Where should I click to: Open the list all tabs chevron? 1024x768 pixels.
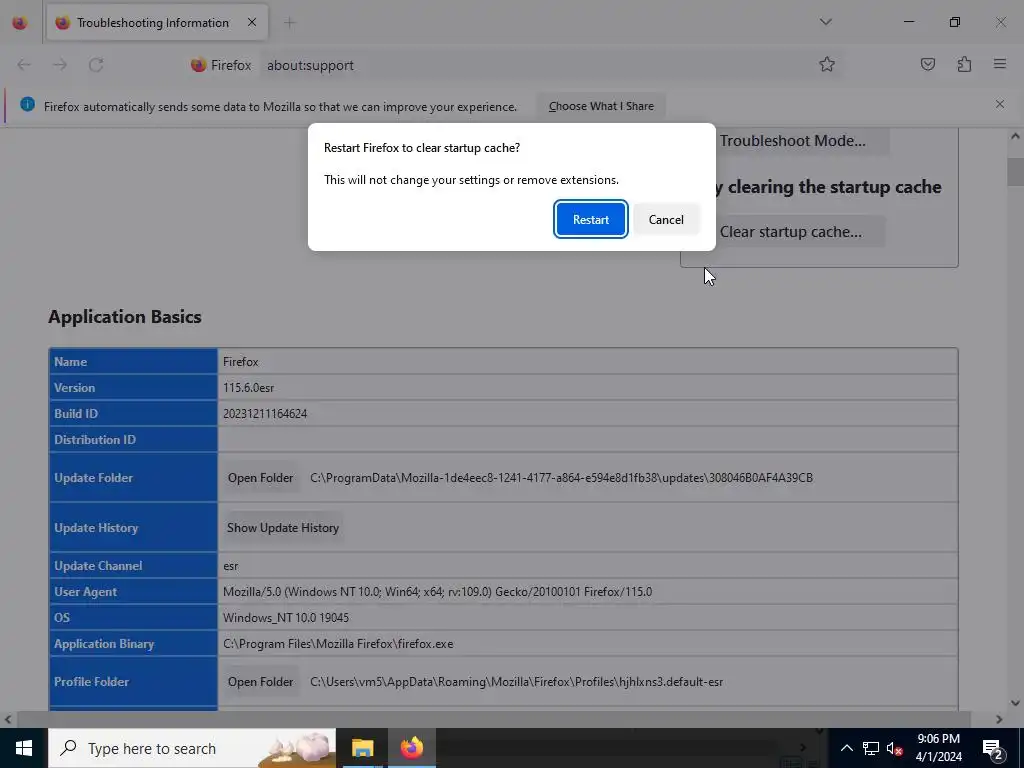point(825,22)
